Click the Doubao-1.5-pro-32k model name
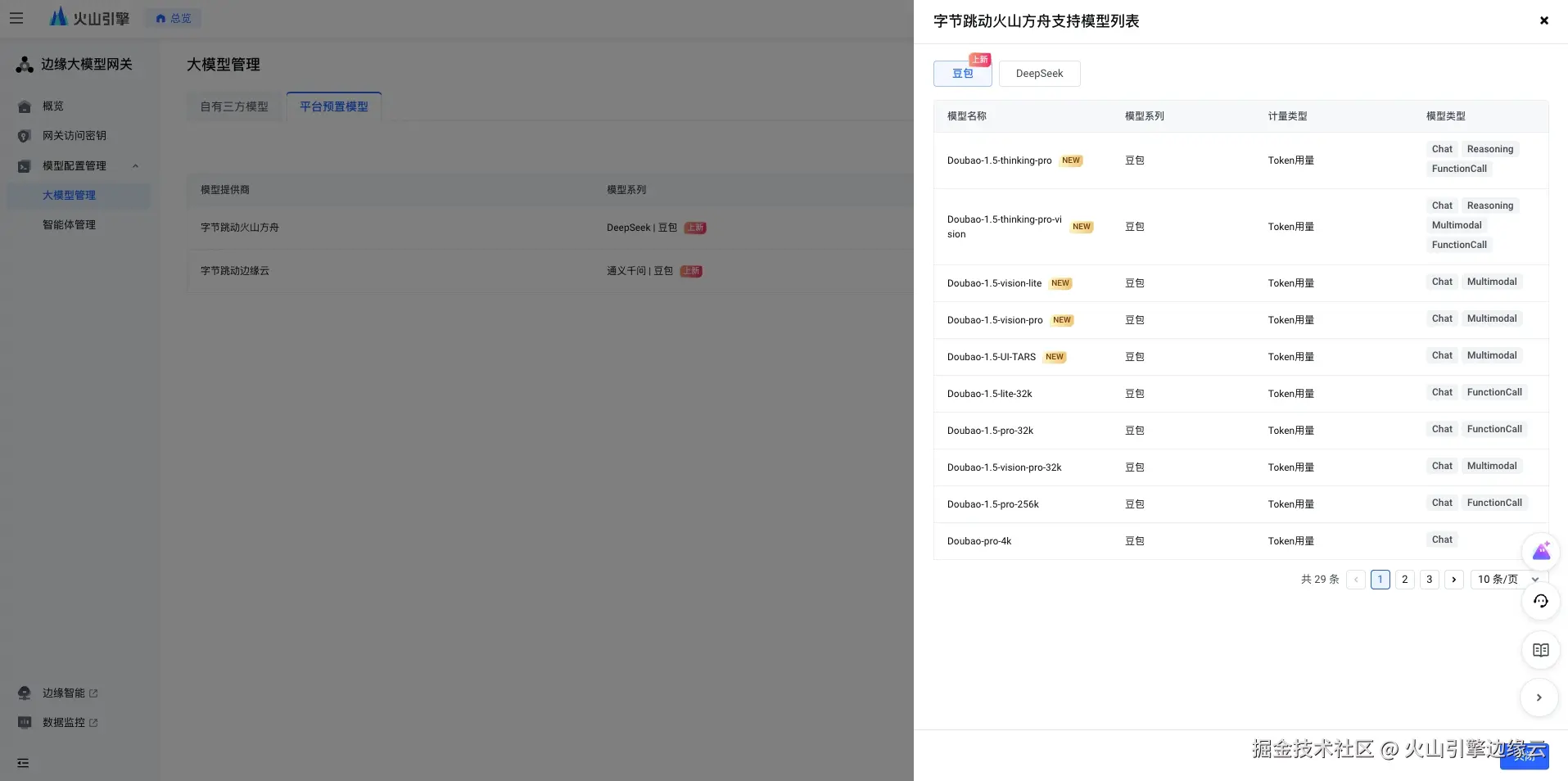Image resolution: width=1568 pixels, height=781 pixels. point(991,431)
